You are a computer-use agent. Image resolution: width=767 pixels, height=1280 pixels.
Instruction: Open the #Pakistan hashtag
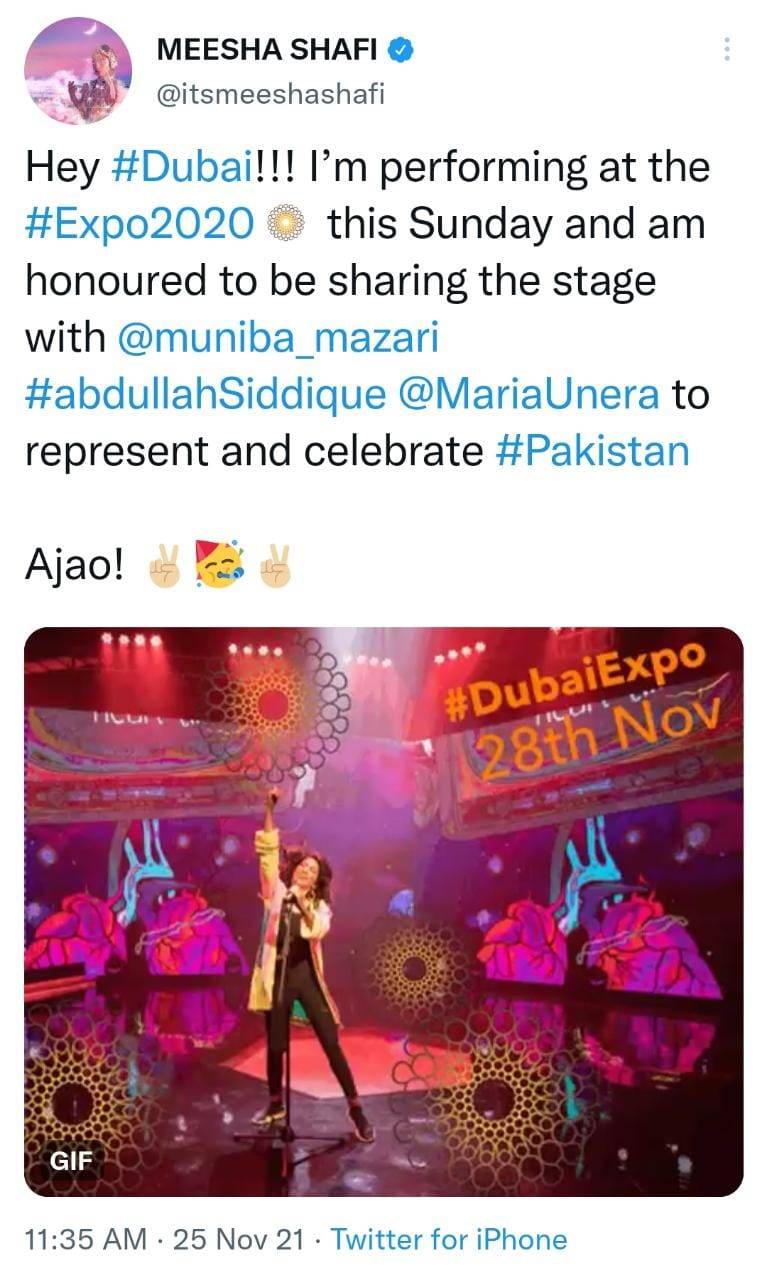[x=593, y=452]
